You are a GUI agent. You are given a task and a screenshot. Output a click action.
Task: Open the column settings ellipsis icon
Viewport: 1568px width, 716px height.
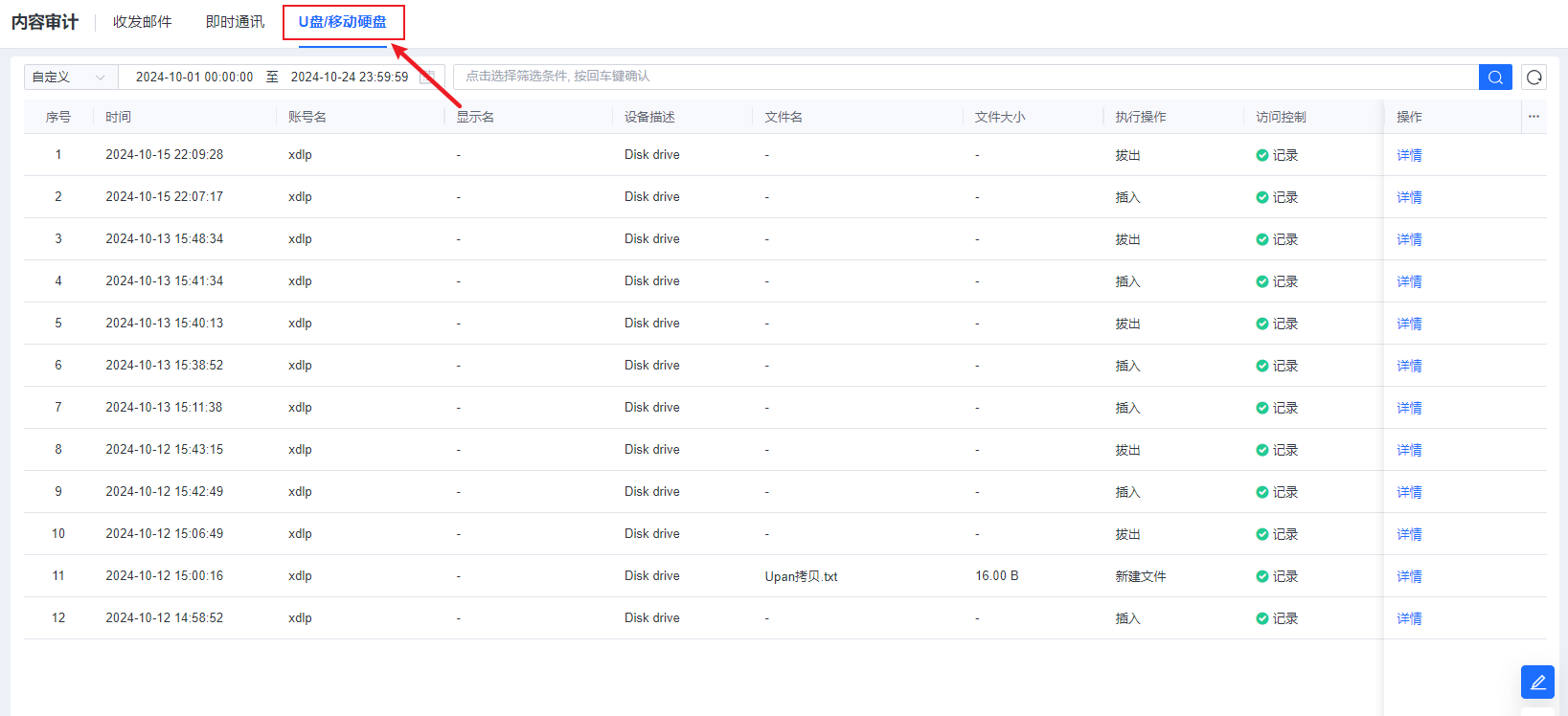tap(1534, 117)
